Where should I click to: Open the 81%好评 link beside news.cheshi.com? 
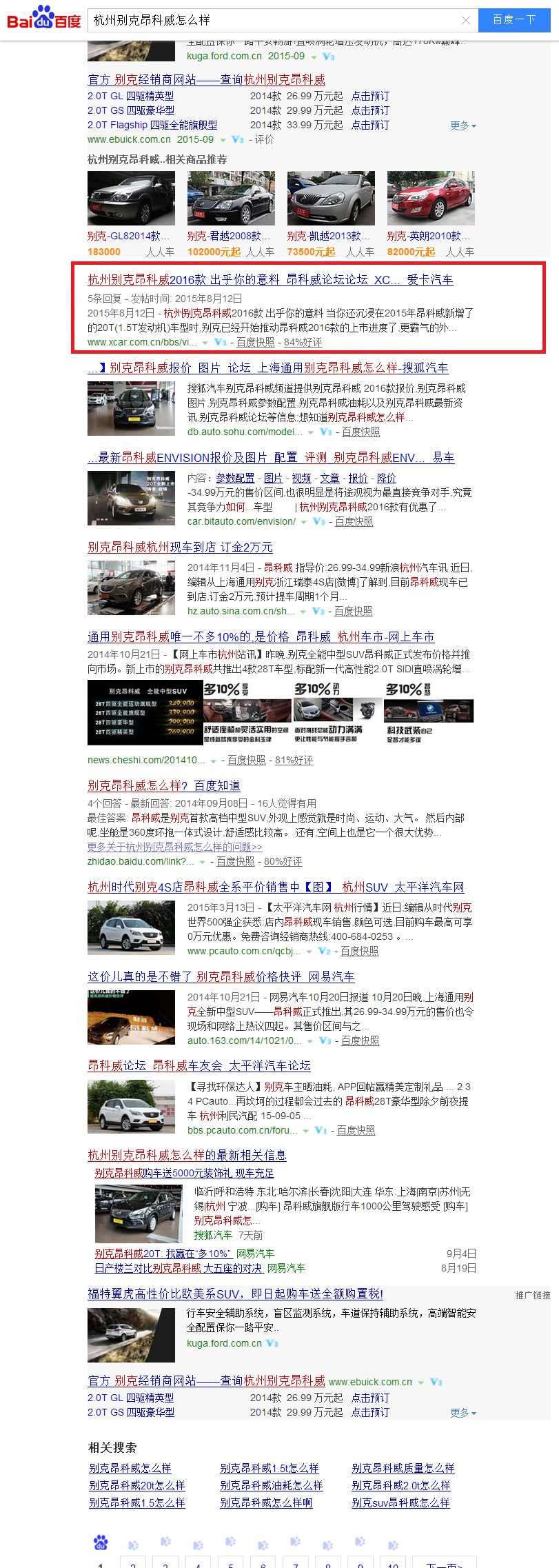click(x=294, y=760)
